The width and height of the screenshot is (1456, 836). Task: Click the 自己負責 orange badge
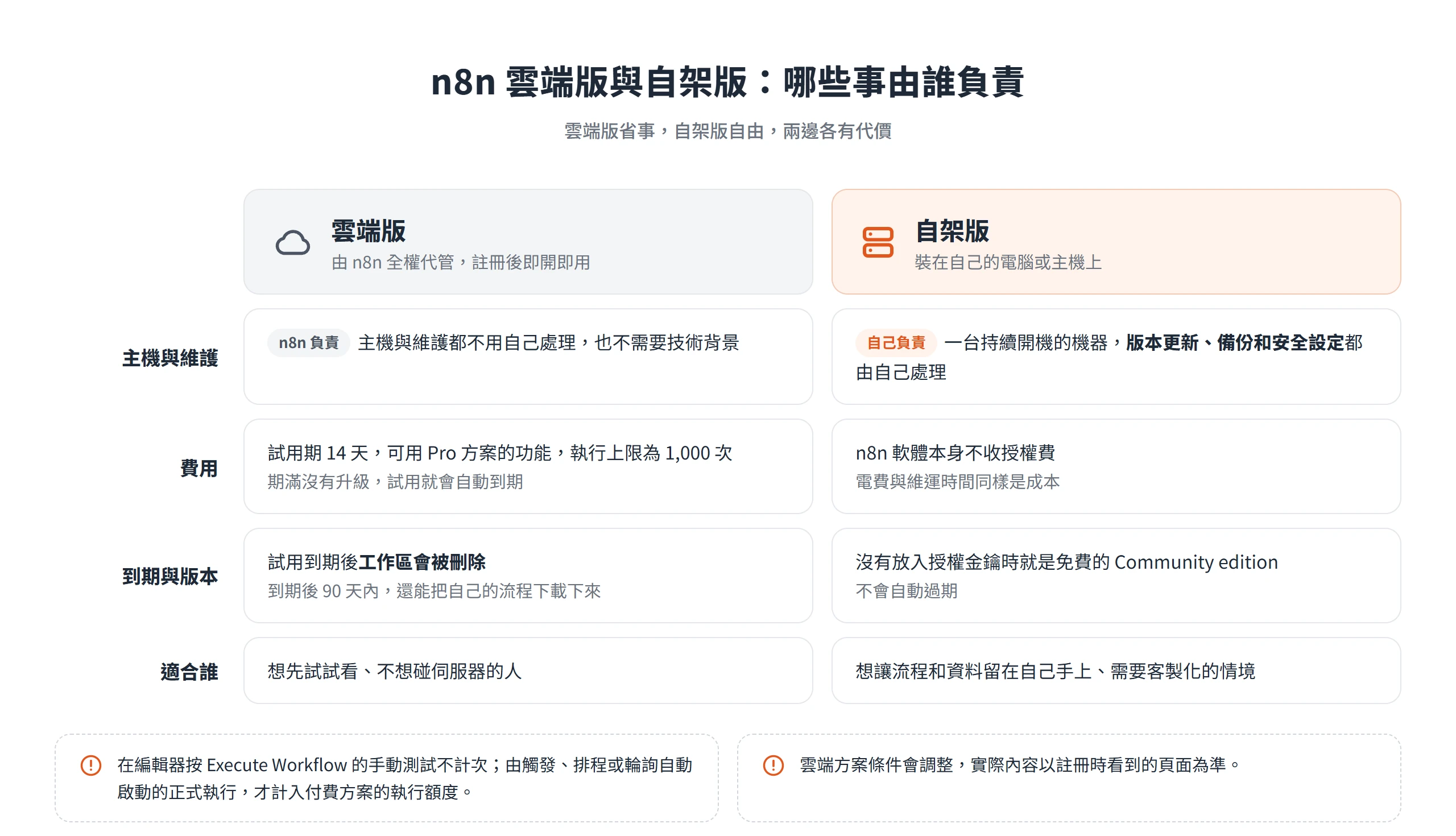(x=895, y=343)
